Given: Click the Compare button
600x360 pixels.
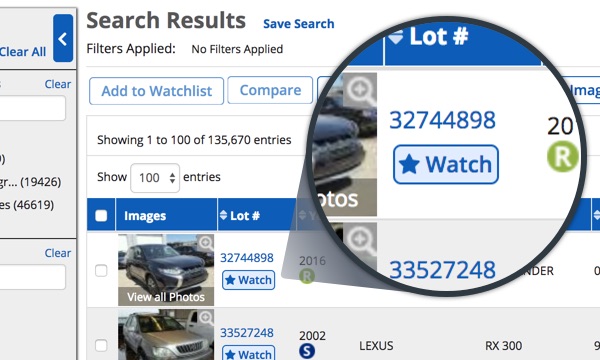Looking at the screenshot, I should click(270, 90).
